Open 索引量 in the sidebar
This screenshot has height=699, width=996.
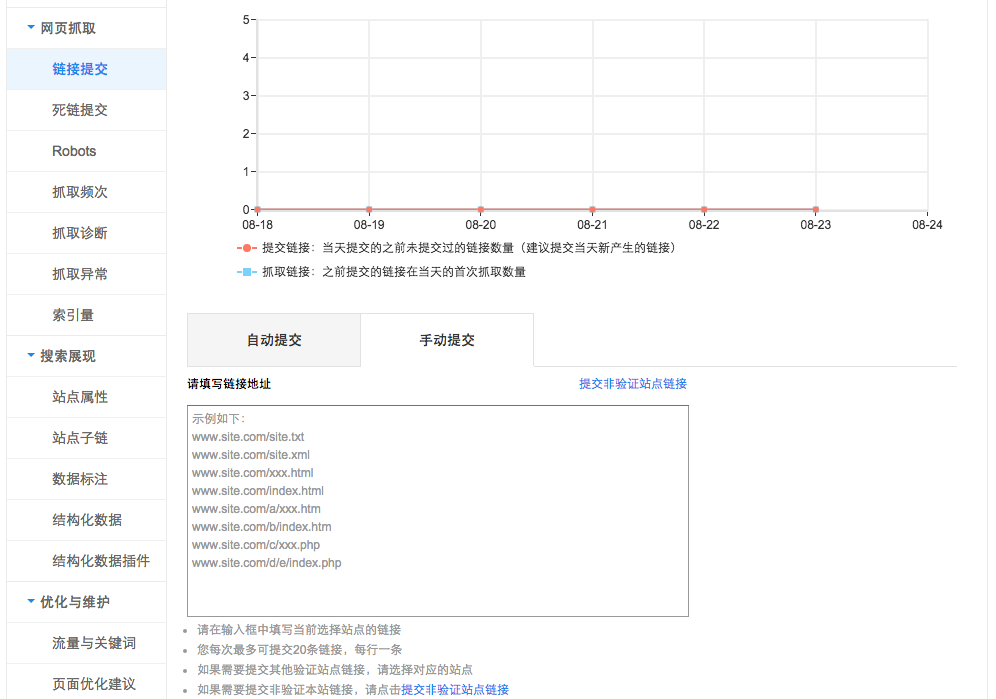pos(73,315)
